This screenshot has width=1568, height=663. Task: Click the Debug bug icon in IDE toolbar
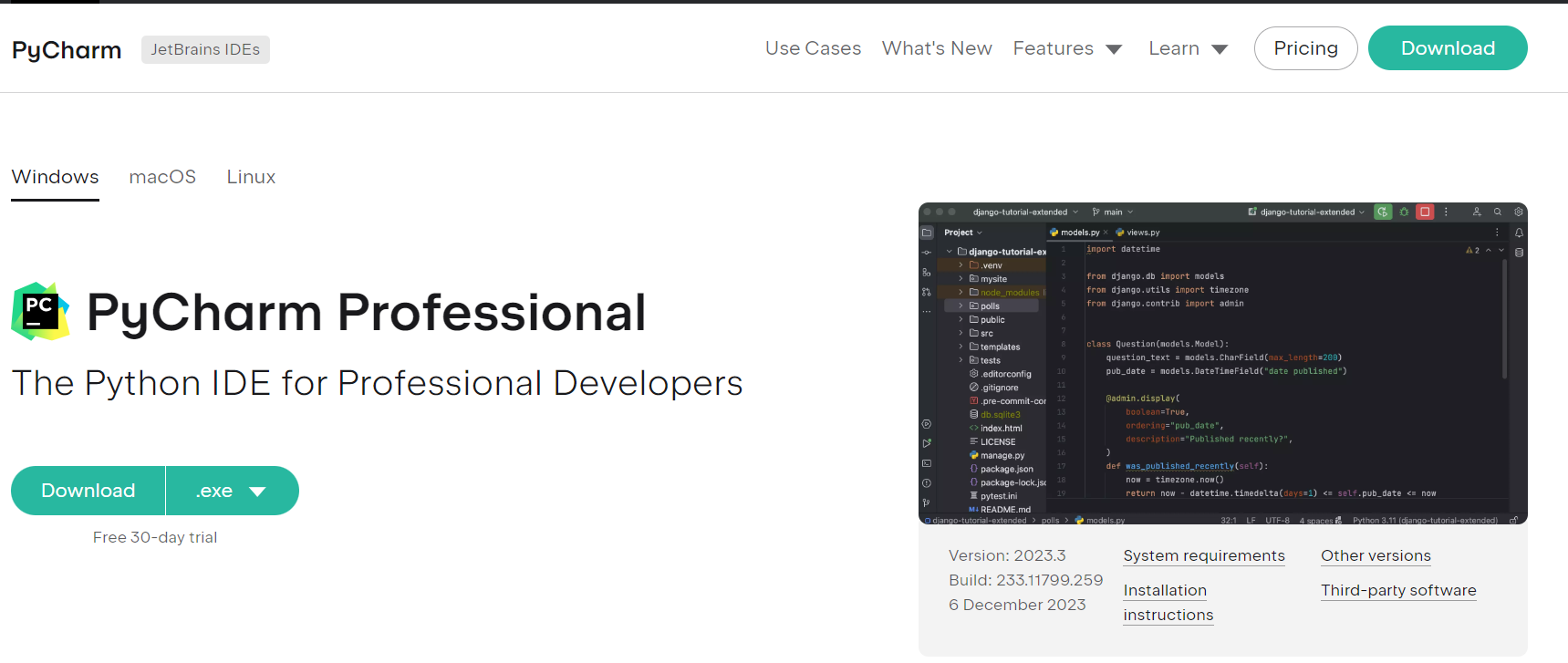click(1404, 212)
